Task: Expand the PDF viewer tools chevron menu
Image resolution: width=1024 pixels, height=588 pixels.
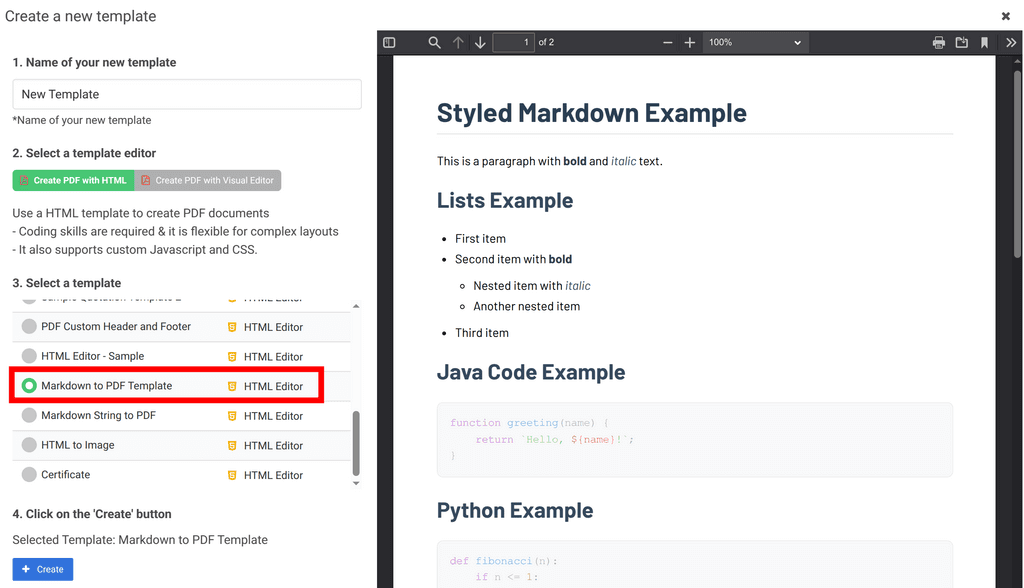Action: click(1011, 42)
